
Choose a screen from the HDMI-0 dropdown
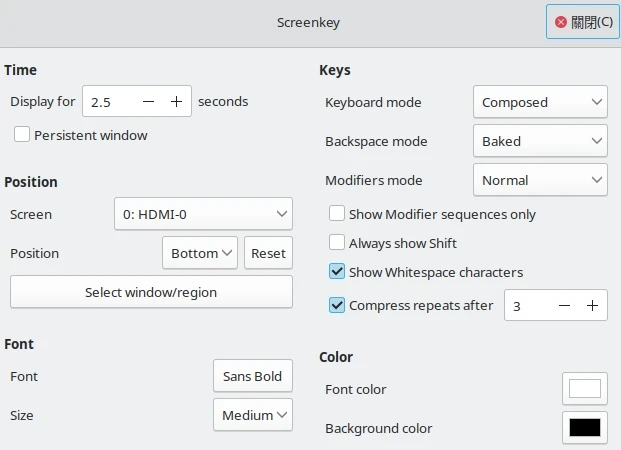click(x=204, y=214)
